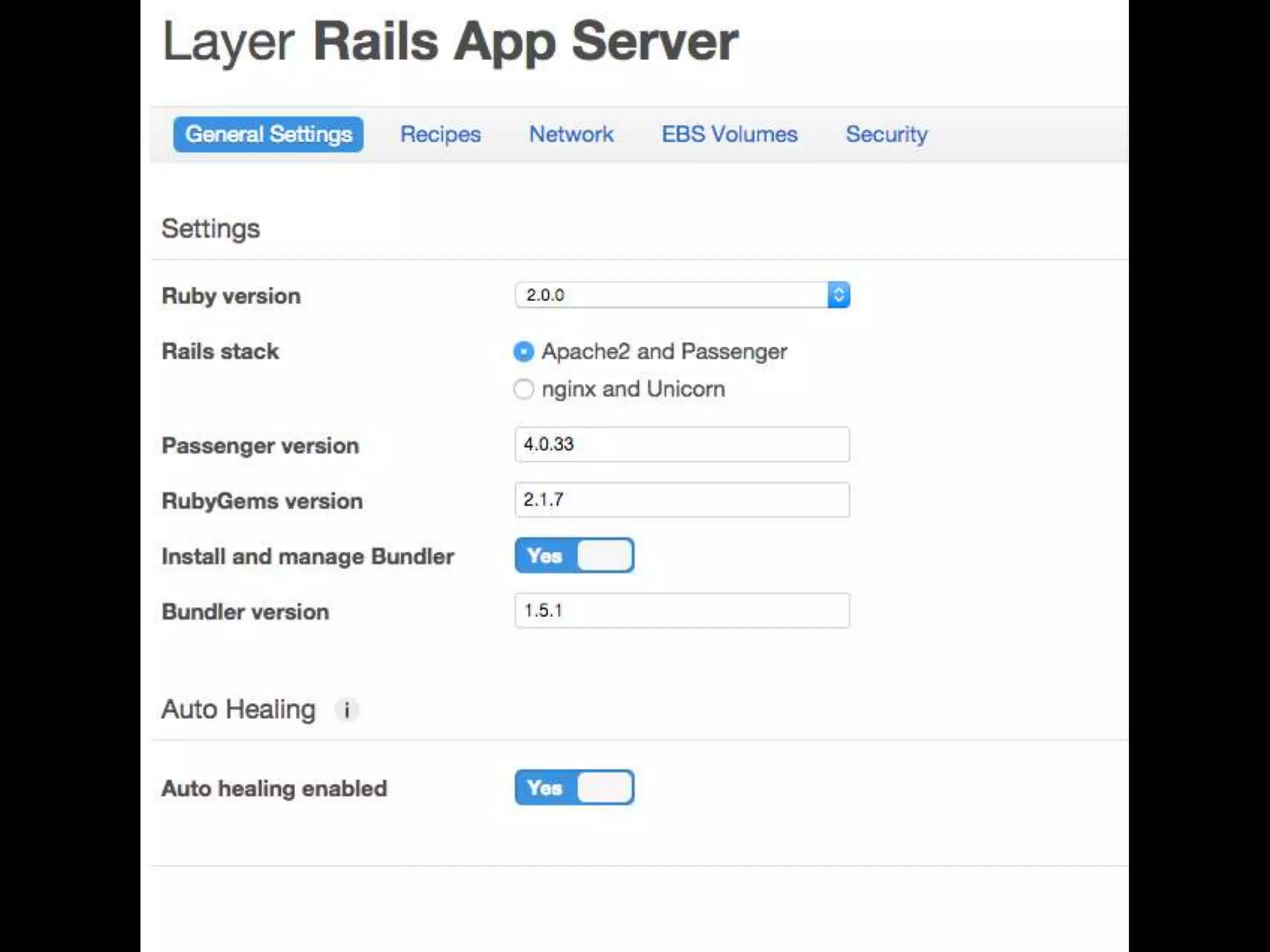Select nginx and Unicorn radio button
The image size is (1270, 952).
(x=524, y=389)
